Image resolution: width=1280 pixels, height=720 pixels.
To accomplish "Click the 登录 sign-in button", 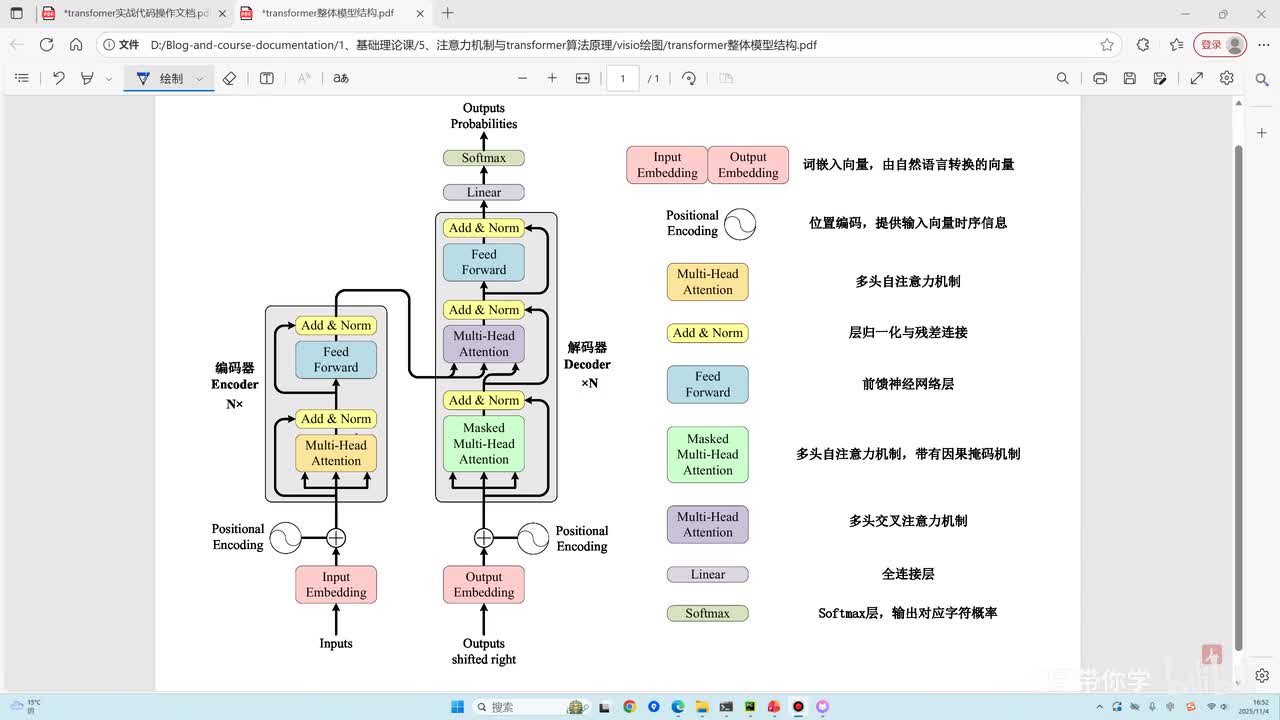I will point(1220,45).
